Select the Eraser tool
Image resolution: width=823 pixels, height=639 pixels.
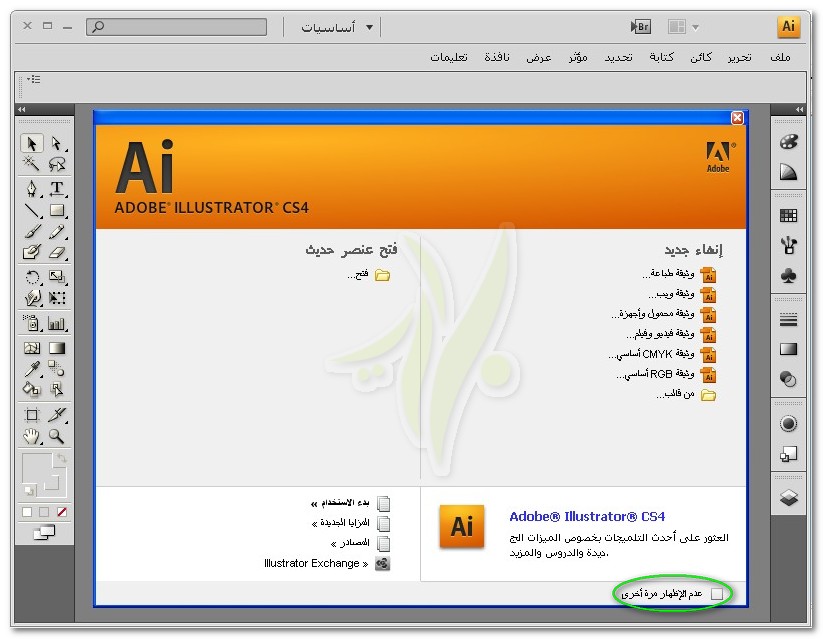57,252
